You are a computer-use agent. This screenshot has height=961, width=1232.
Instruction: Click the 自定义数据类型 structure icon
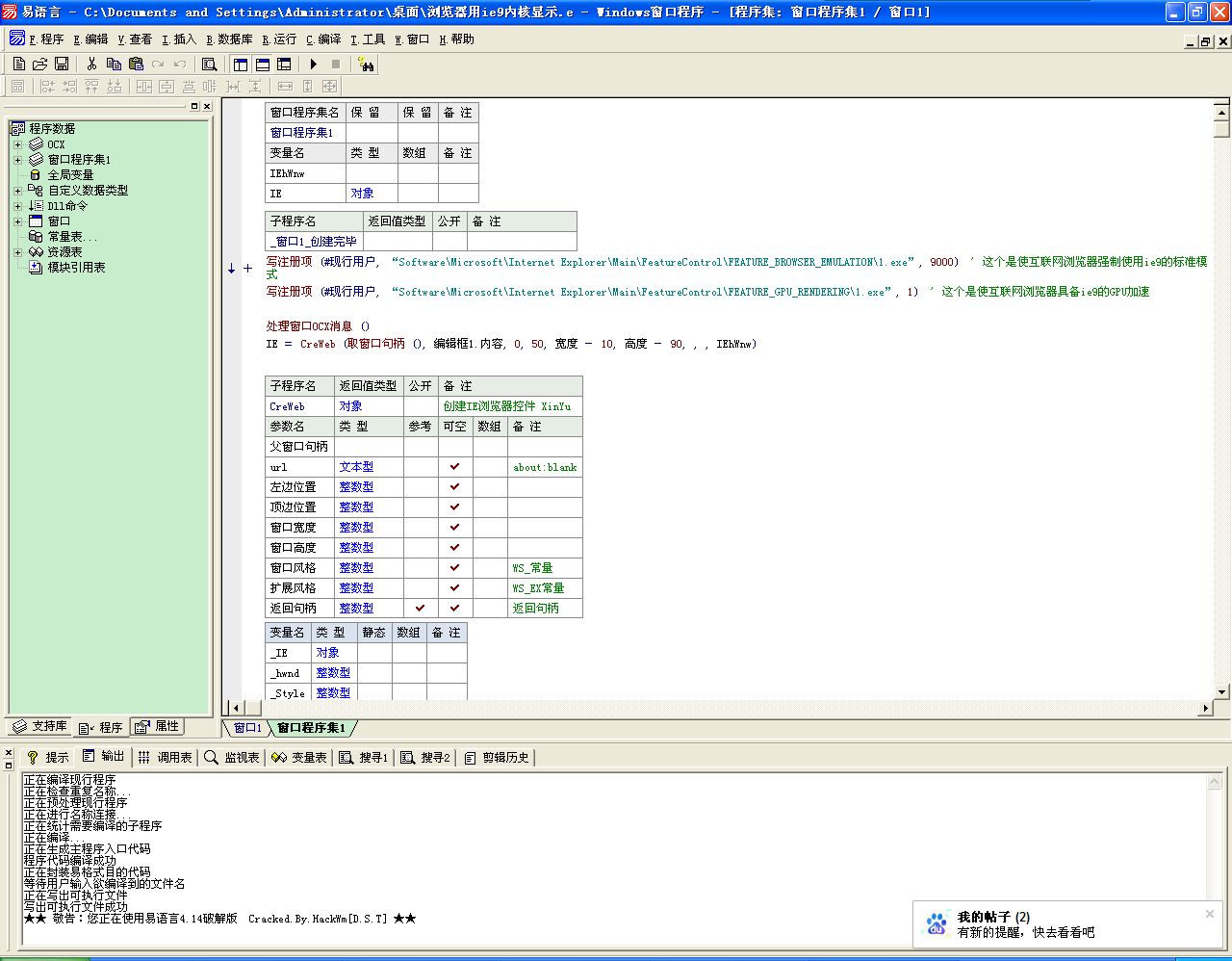point(36,190)
